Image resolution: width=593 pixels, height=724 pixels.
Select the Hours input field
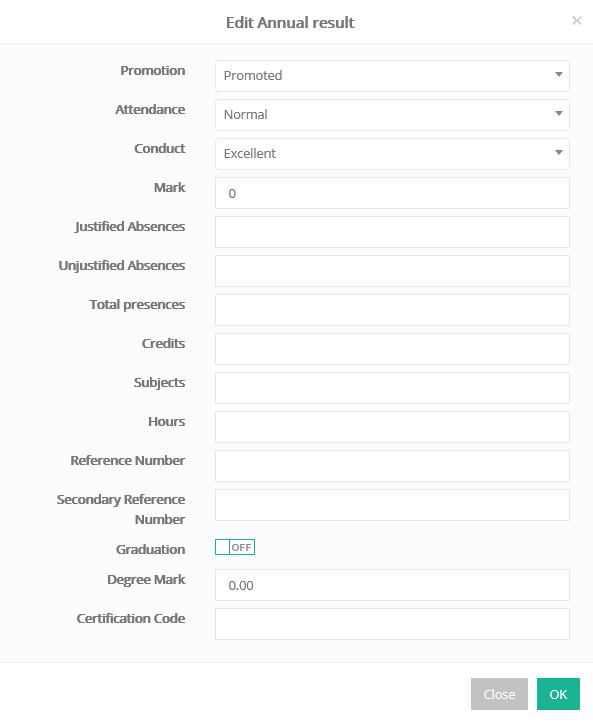392,427
